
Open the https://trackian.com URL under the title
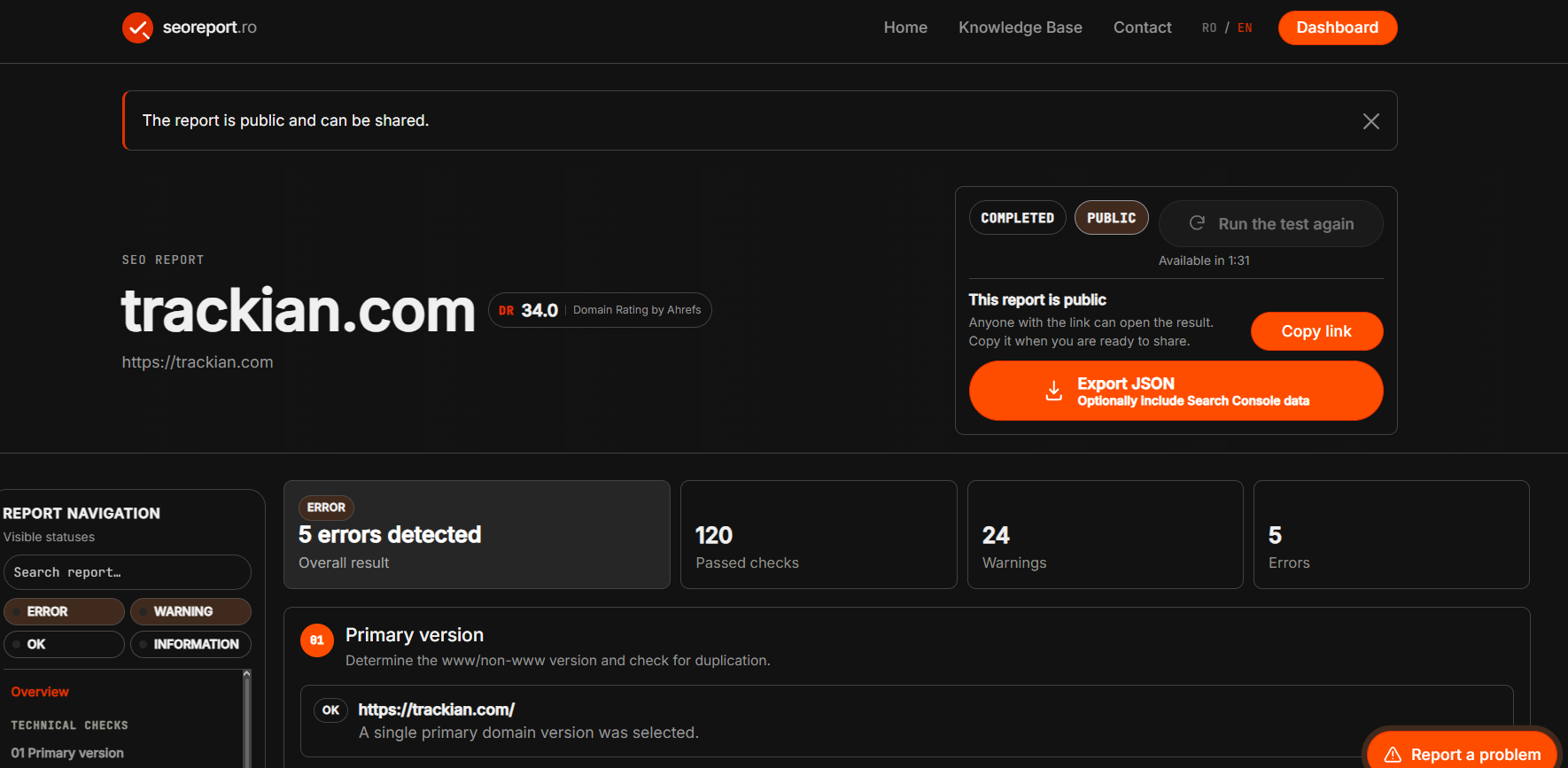[198, 362]
